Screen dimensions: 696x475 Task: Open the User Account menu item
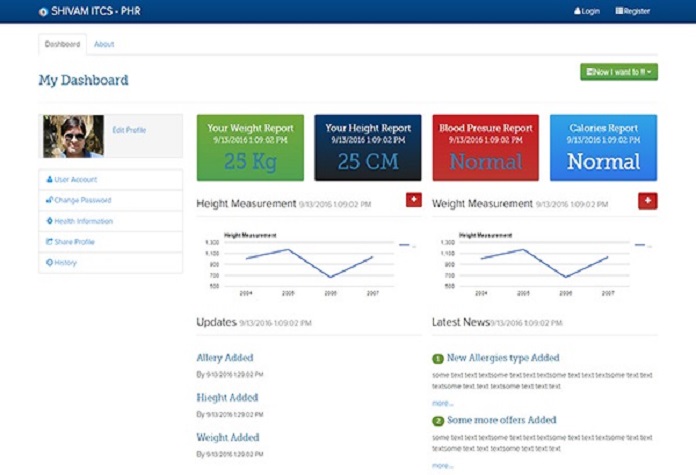click(x=111, y=179)
